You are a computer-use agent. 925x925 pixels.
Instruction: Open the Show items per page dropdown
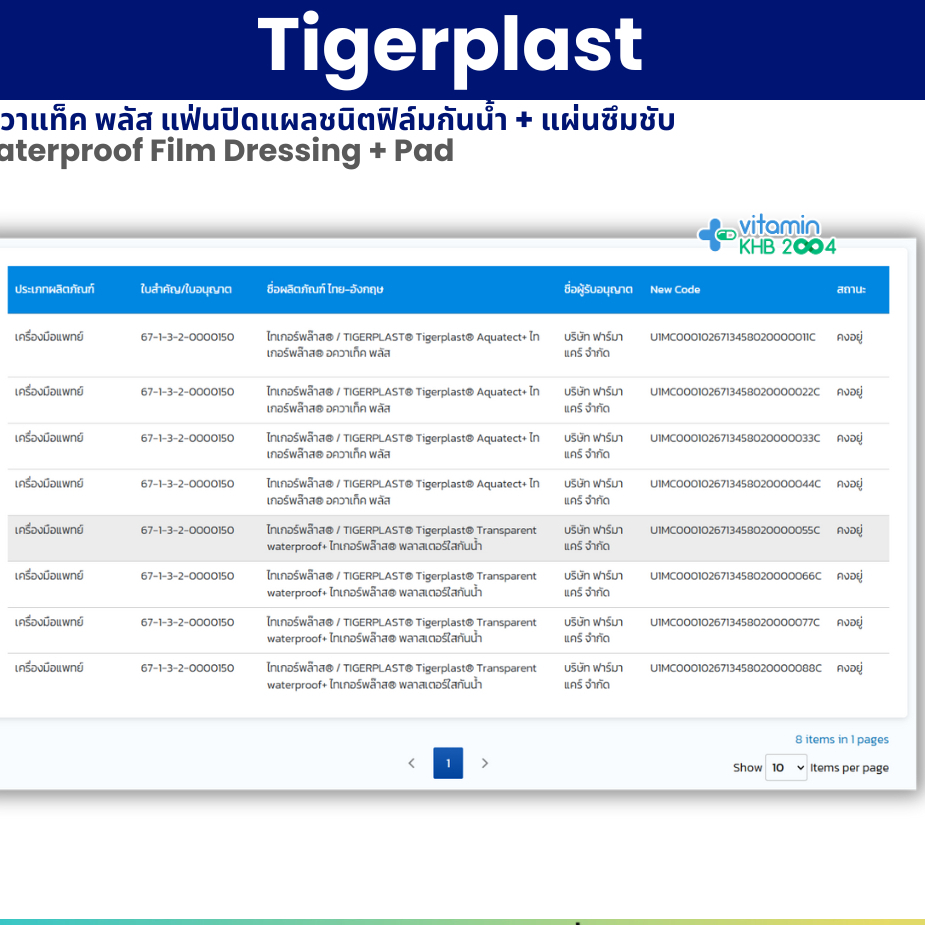786,767
